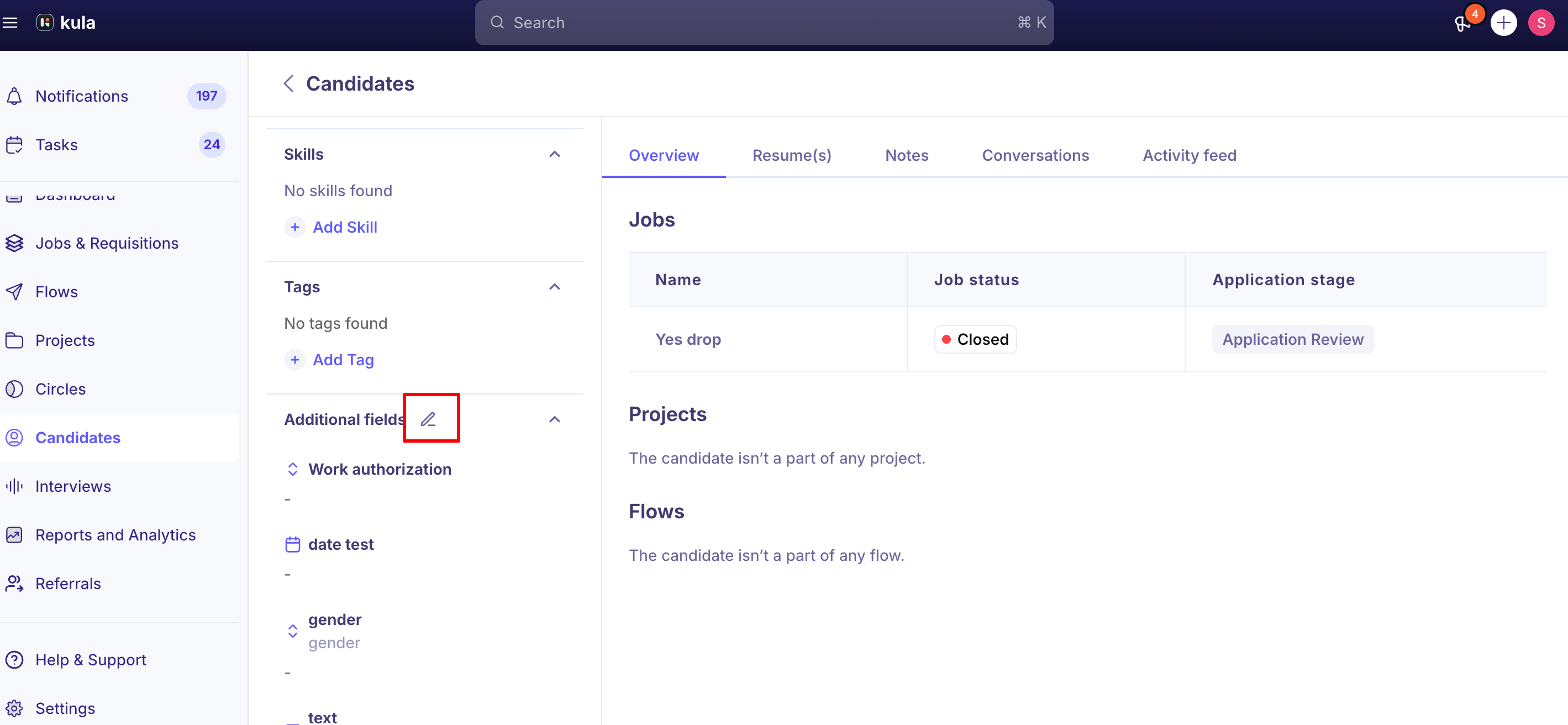
Task: Click the back arrow beside Candidates
Action: pos(288,83)
